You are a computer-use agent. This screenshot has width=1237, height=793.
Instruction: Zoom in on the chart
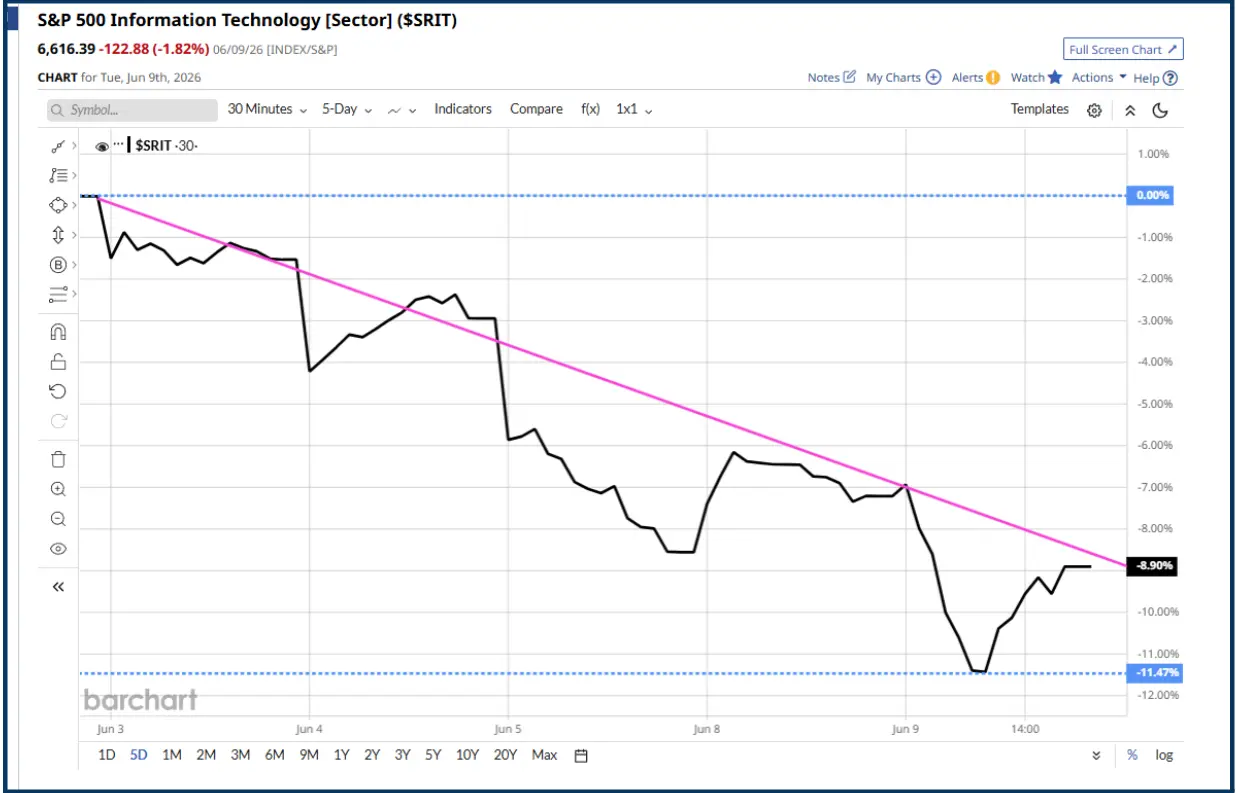point(57,489)
